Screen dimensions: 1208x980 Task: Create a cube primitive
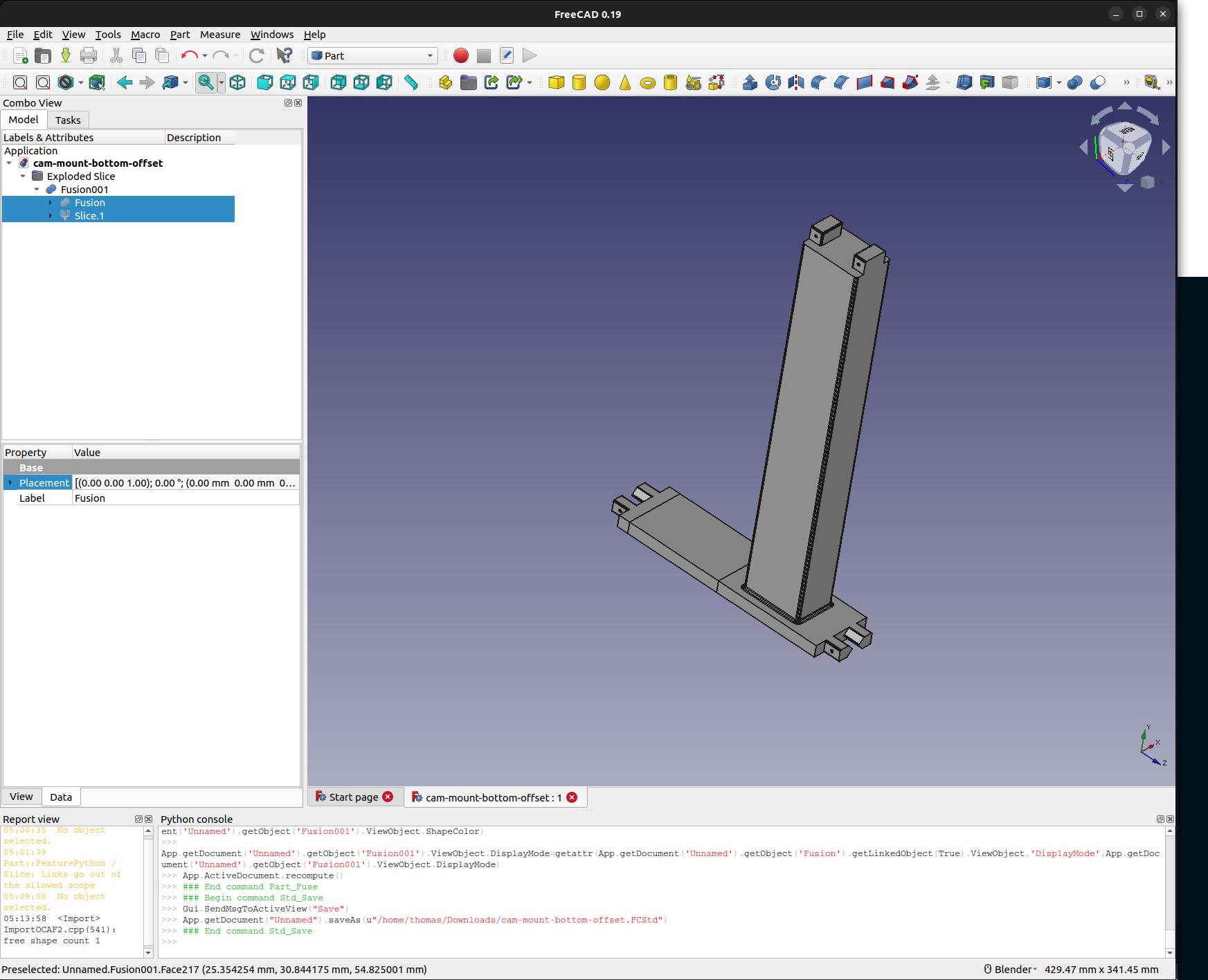(556, 82)
